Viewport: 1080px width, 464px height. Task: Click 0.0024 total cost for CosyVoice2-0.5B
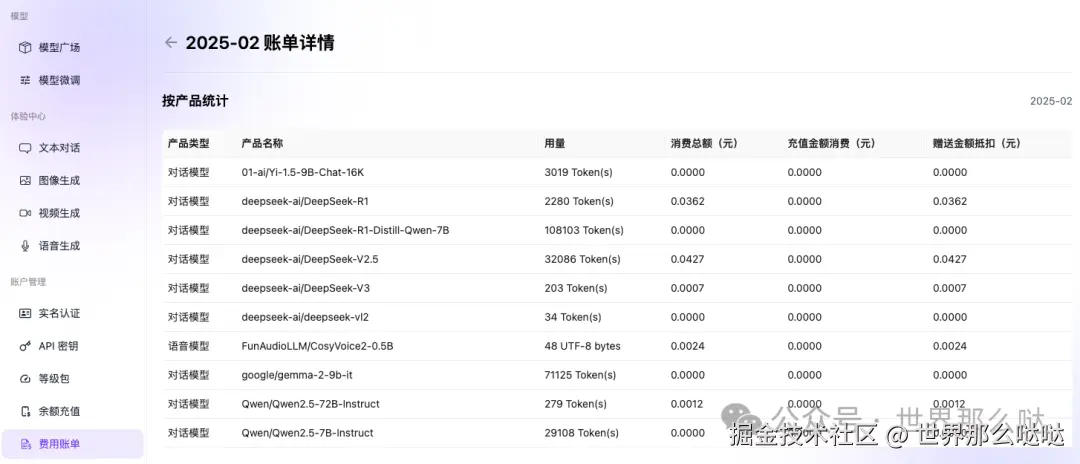pyautogui.click(x=687, y=346)
